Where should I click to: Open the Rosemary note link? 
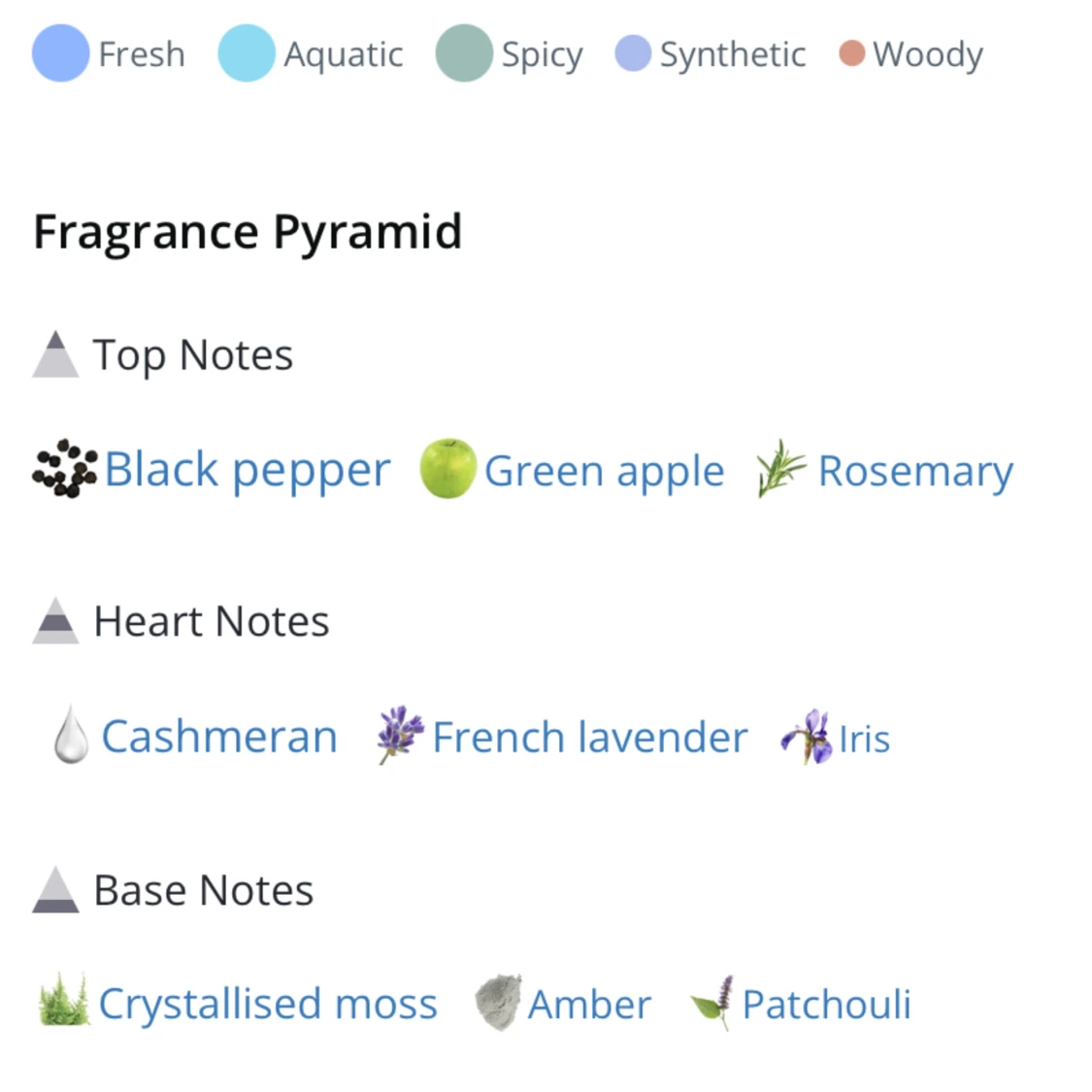click(915, 472)
